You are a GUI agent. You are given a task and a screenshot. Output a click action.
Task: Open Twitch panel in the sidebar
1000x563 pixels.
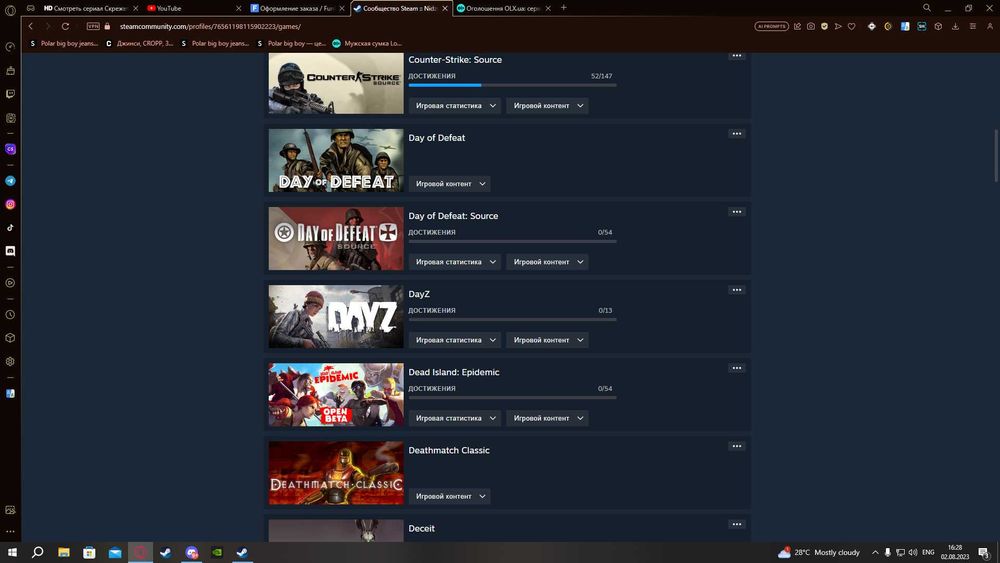click(10, 94)
